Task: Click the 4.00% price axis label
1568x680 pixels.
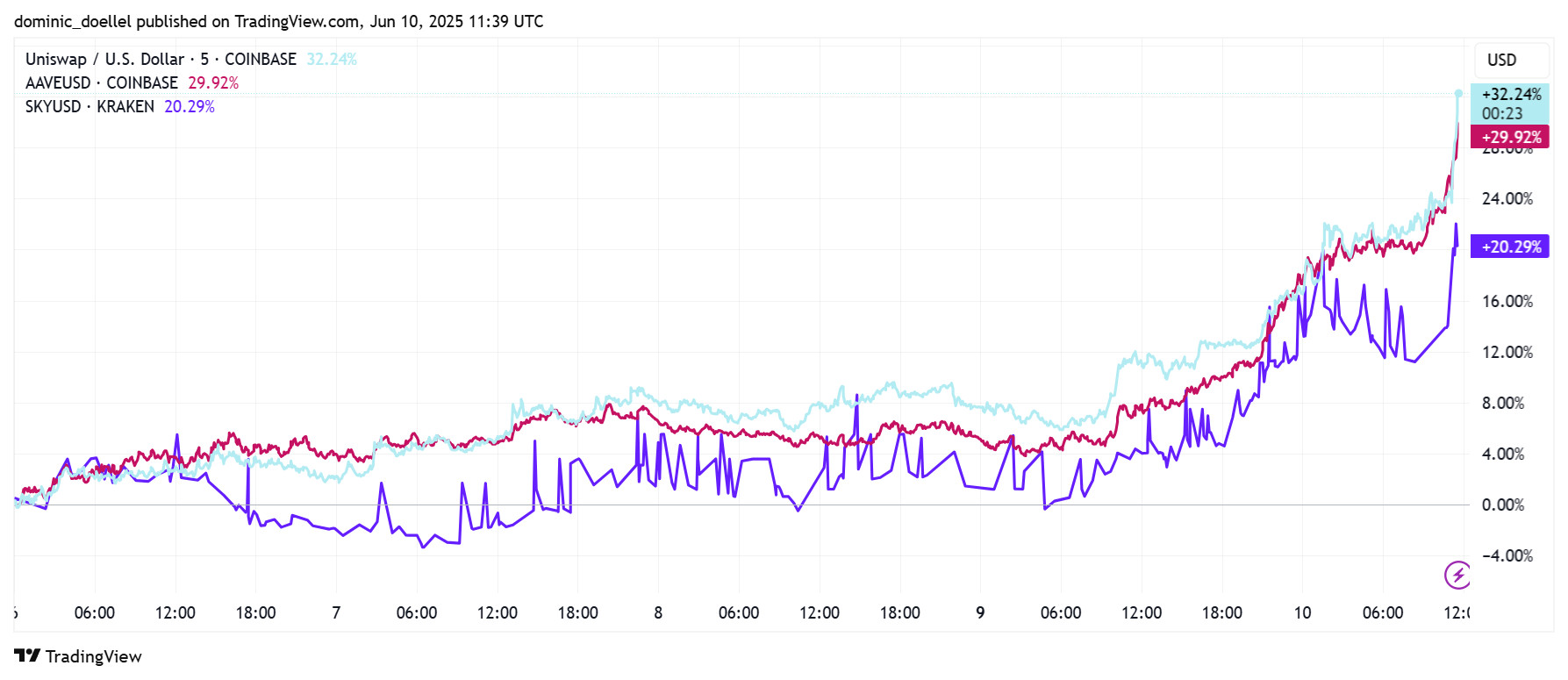Action: point(1503,454)
